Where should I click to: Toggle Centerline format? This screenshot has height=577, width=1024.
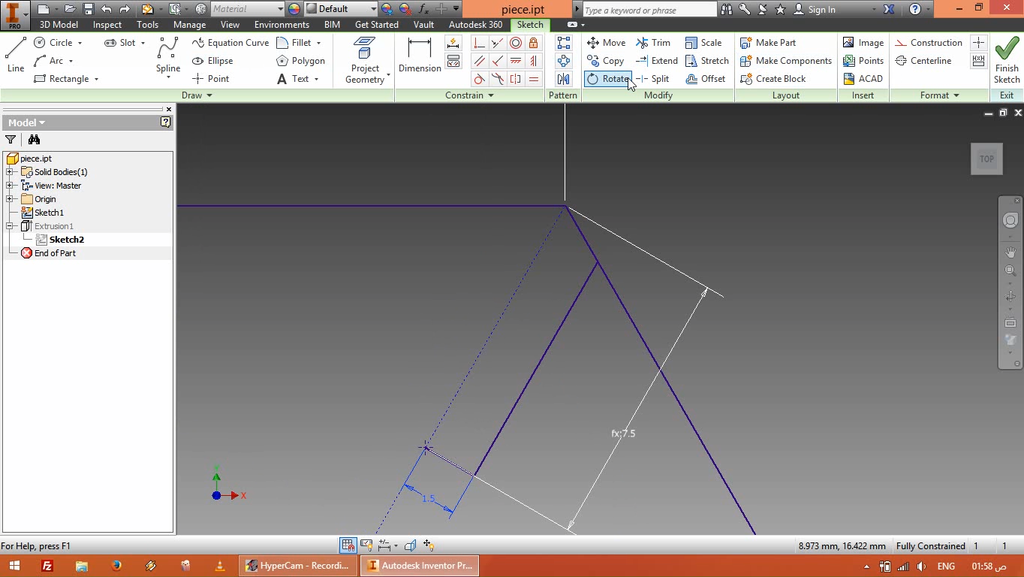923,61
